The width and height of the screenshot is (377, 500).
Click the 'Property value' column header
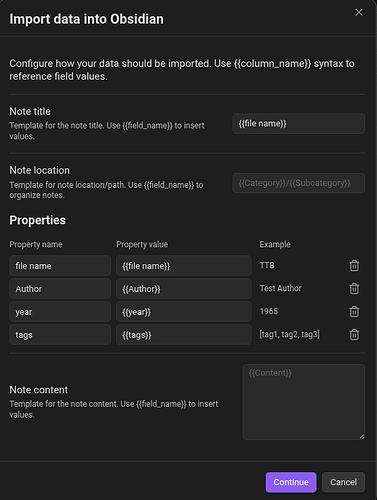pyautogui.click(x=142, y=244)
